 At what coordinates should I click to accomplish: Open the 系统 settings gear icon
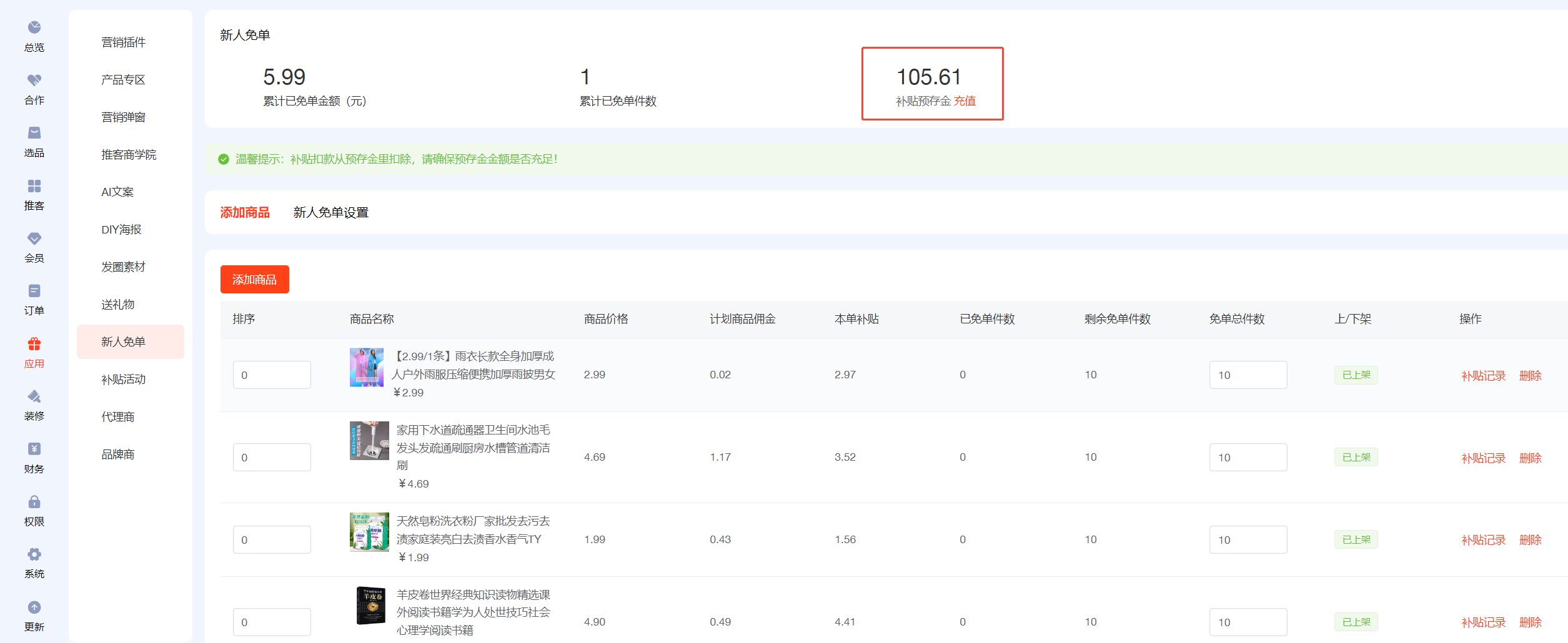pos(34,554)
